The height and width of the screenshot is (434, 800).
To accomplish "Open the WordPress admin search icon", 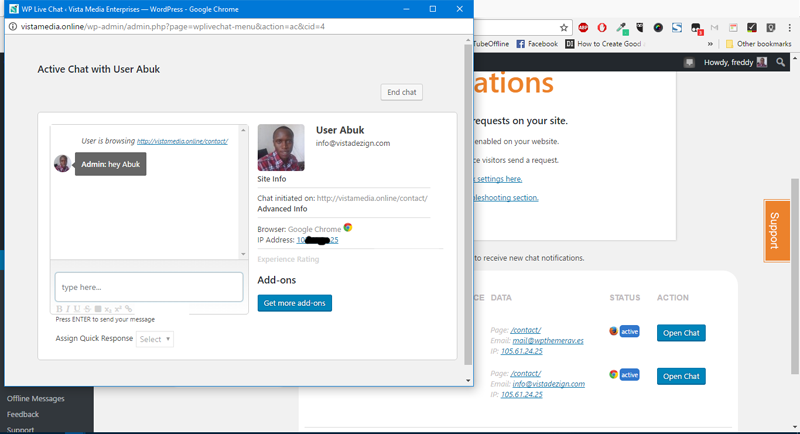I will coord(781,62).
